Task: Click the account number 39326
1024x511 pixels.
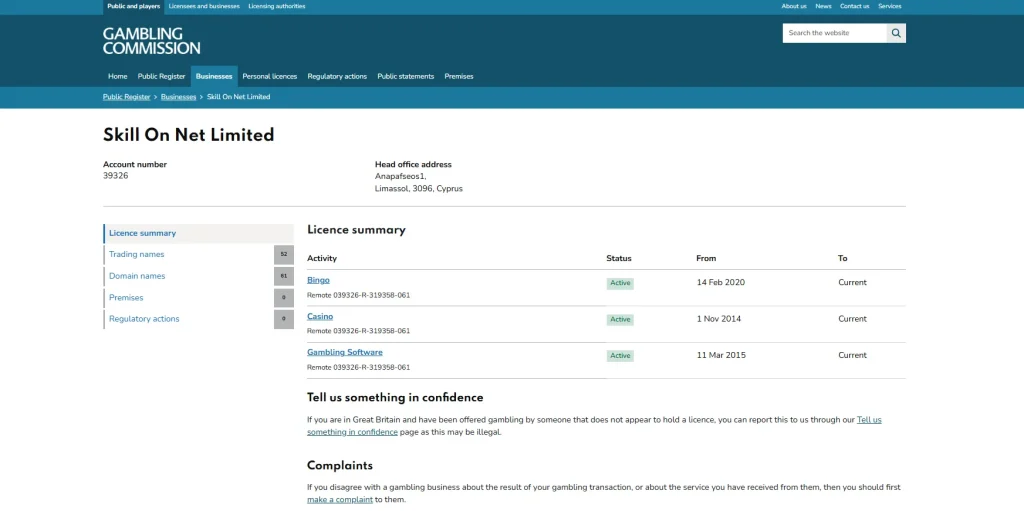Action: coord(116,176)
